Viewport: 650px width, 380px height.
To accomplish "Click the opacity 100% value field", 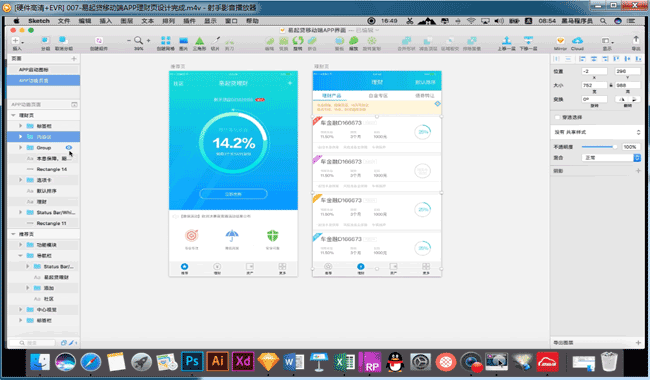I will tap(630, 147).
